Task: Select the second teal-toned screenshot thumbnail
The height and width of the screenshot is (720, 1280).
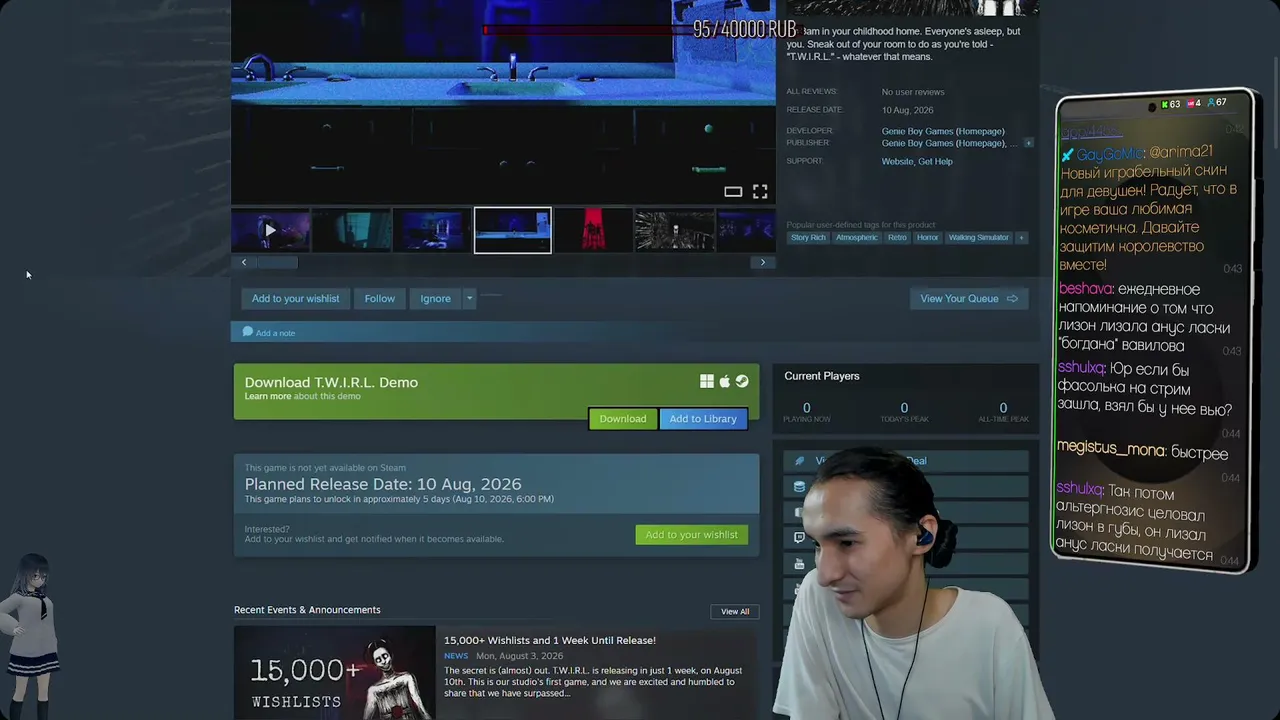Action: (x=351, y=230)
